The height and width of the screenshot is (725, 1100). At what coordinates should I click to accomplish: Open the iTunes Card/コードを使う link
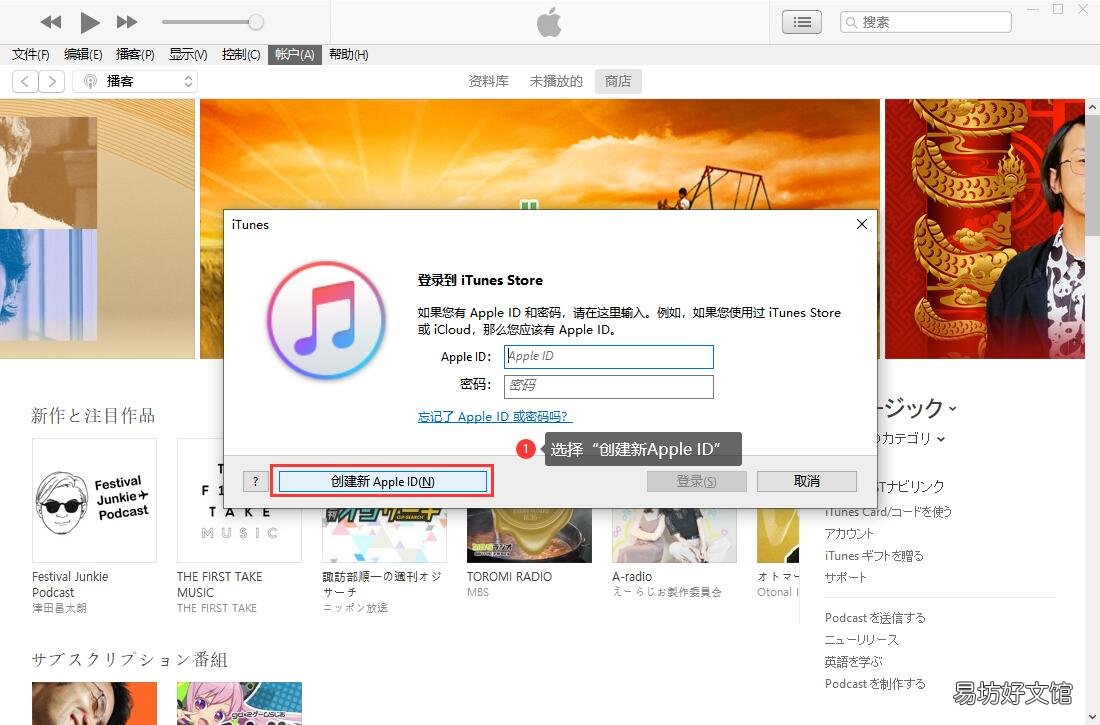coord(888,512)
